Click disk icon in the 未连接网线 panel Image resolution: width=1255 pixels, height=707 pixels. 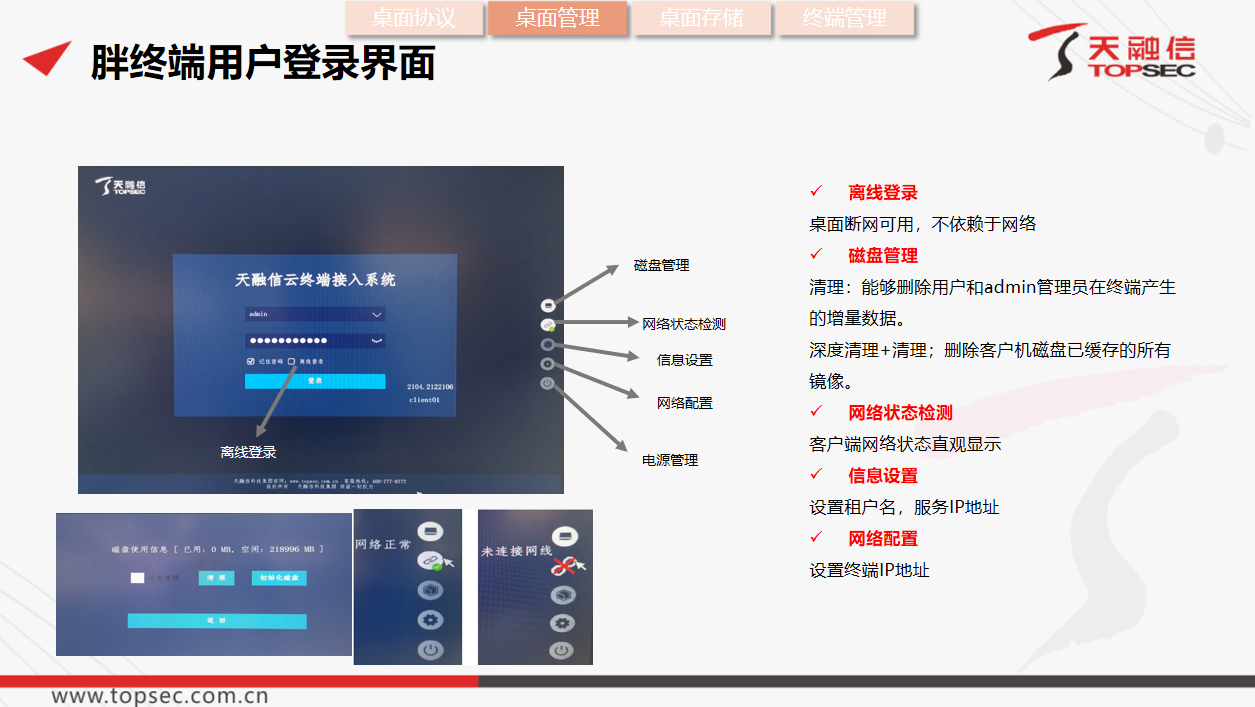pyautogui.click(x=564, y=537)
